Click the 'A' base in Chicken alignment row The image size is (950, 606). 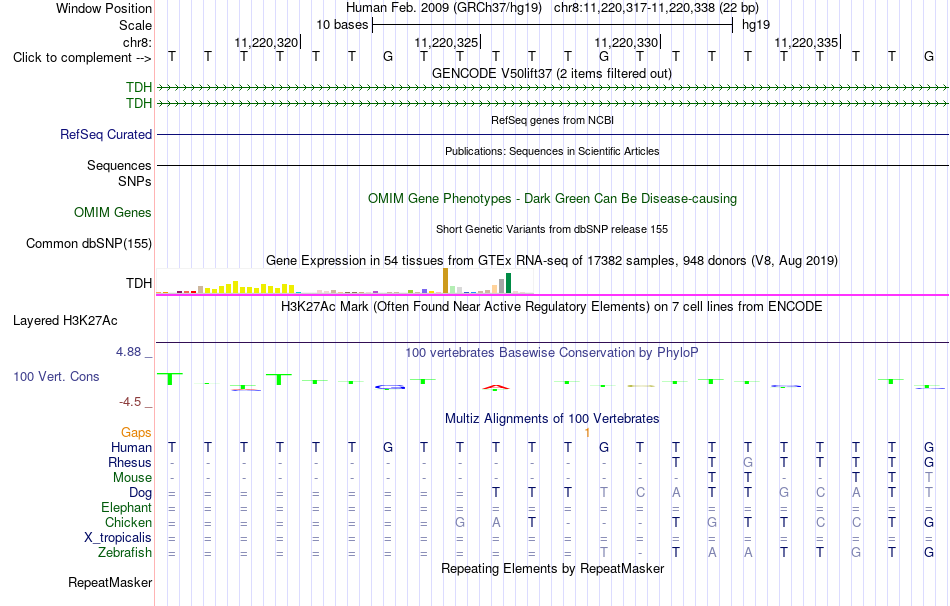496,522
